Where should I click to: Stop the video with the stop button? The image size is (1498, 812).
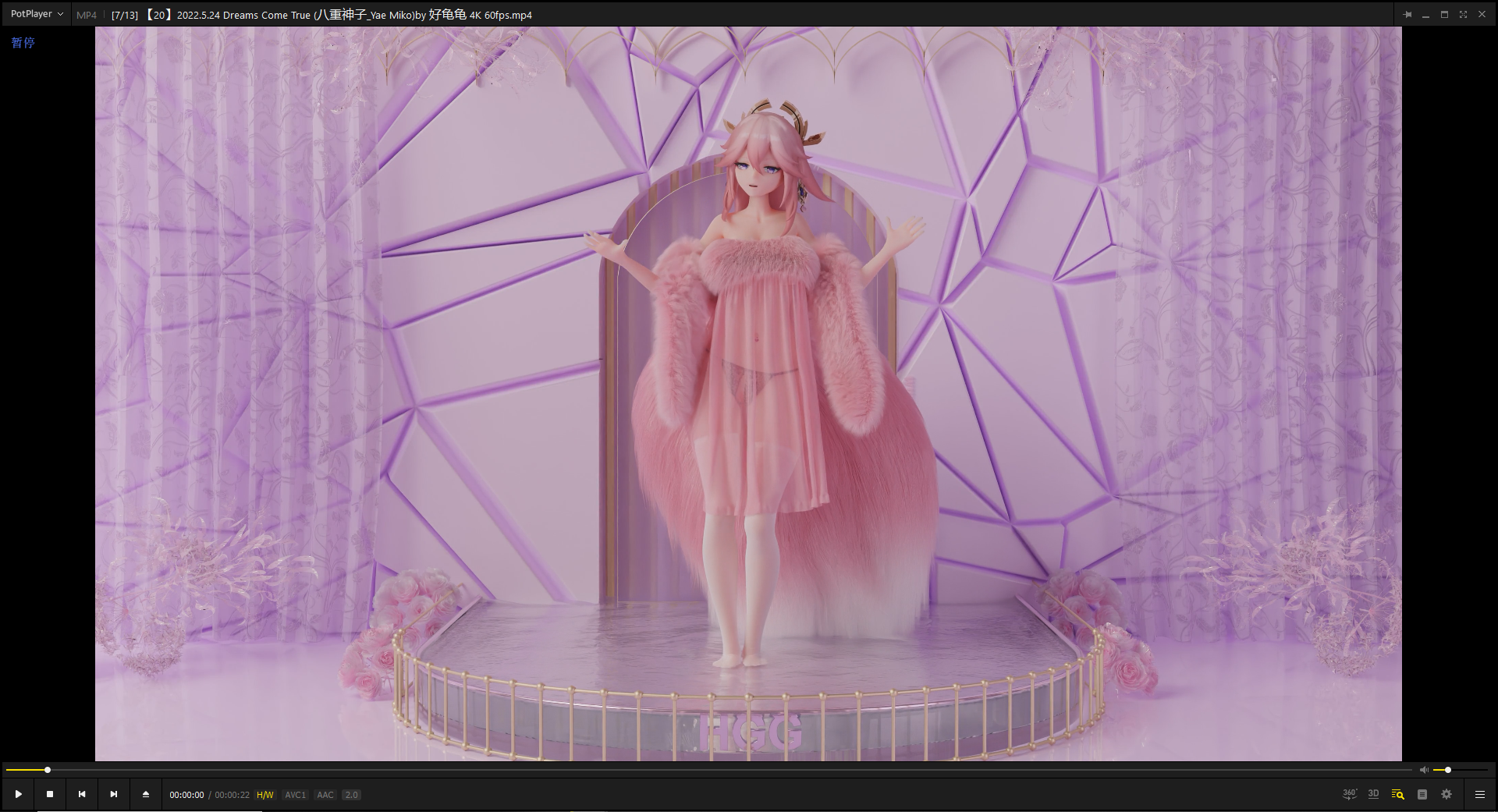50,794
